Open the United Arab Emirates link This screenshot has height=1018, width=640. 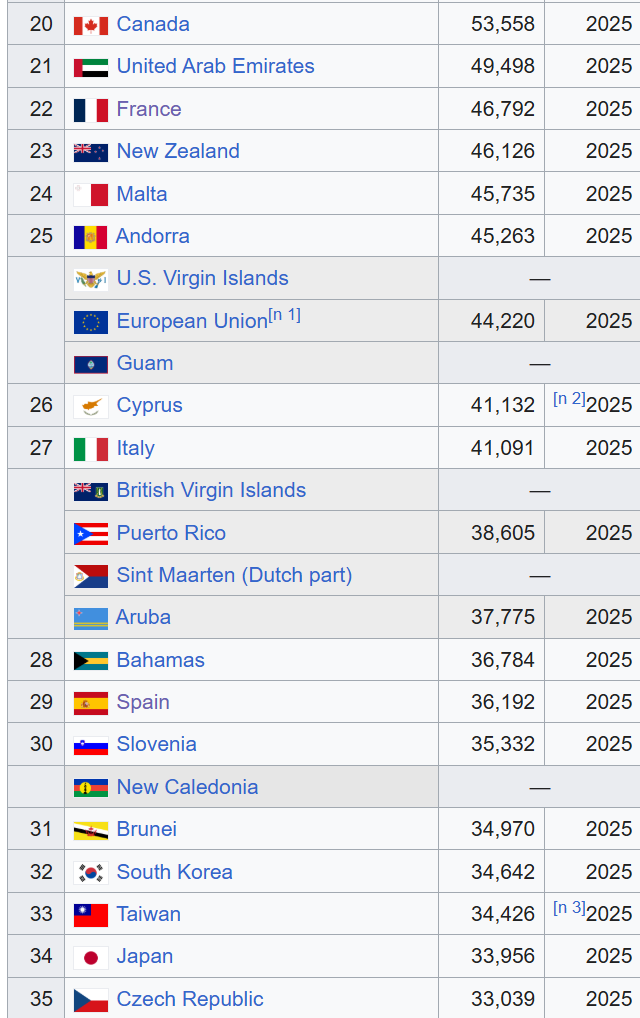point(215,66)
